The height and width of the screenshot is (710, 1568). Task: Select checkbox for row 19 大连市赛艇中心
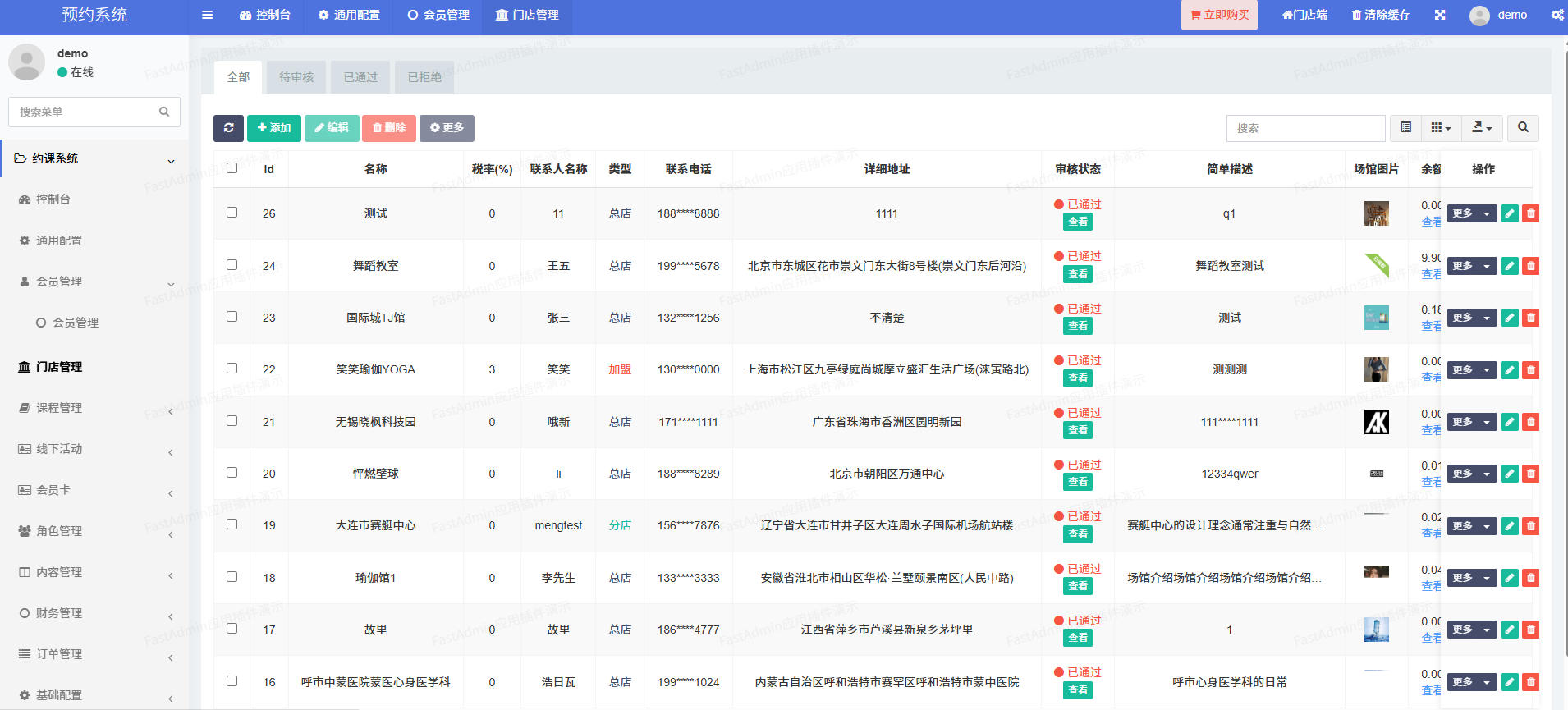pos(232,524)
